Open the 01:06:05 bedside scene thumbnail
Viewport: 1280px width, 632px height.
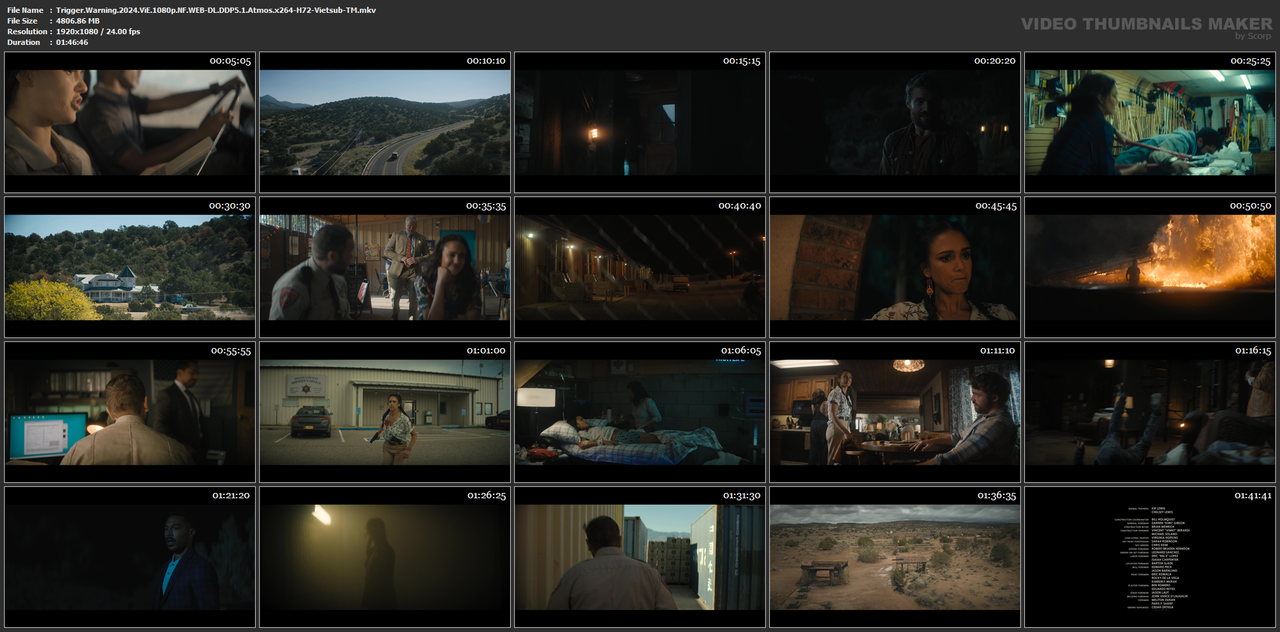pos(640,412)
